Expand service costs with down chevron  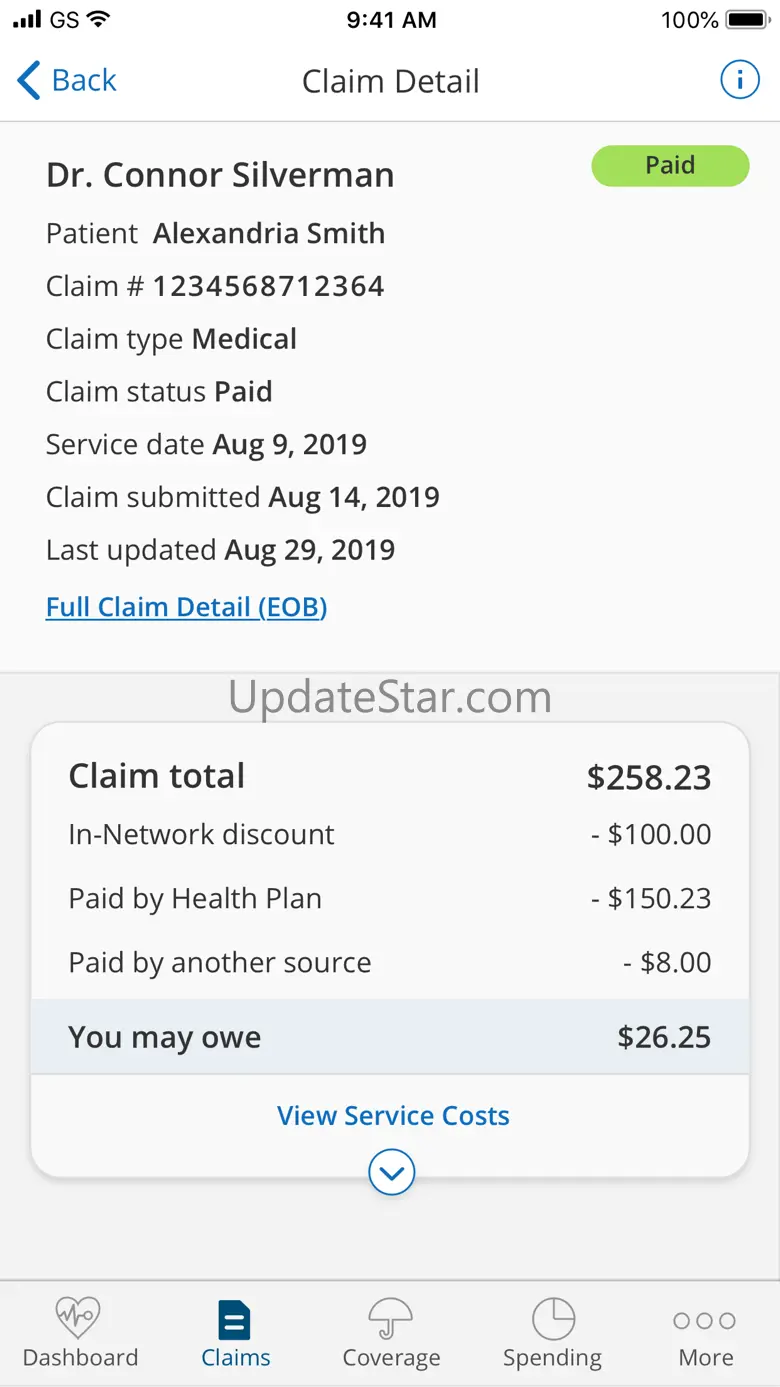tap(391, 1172)
